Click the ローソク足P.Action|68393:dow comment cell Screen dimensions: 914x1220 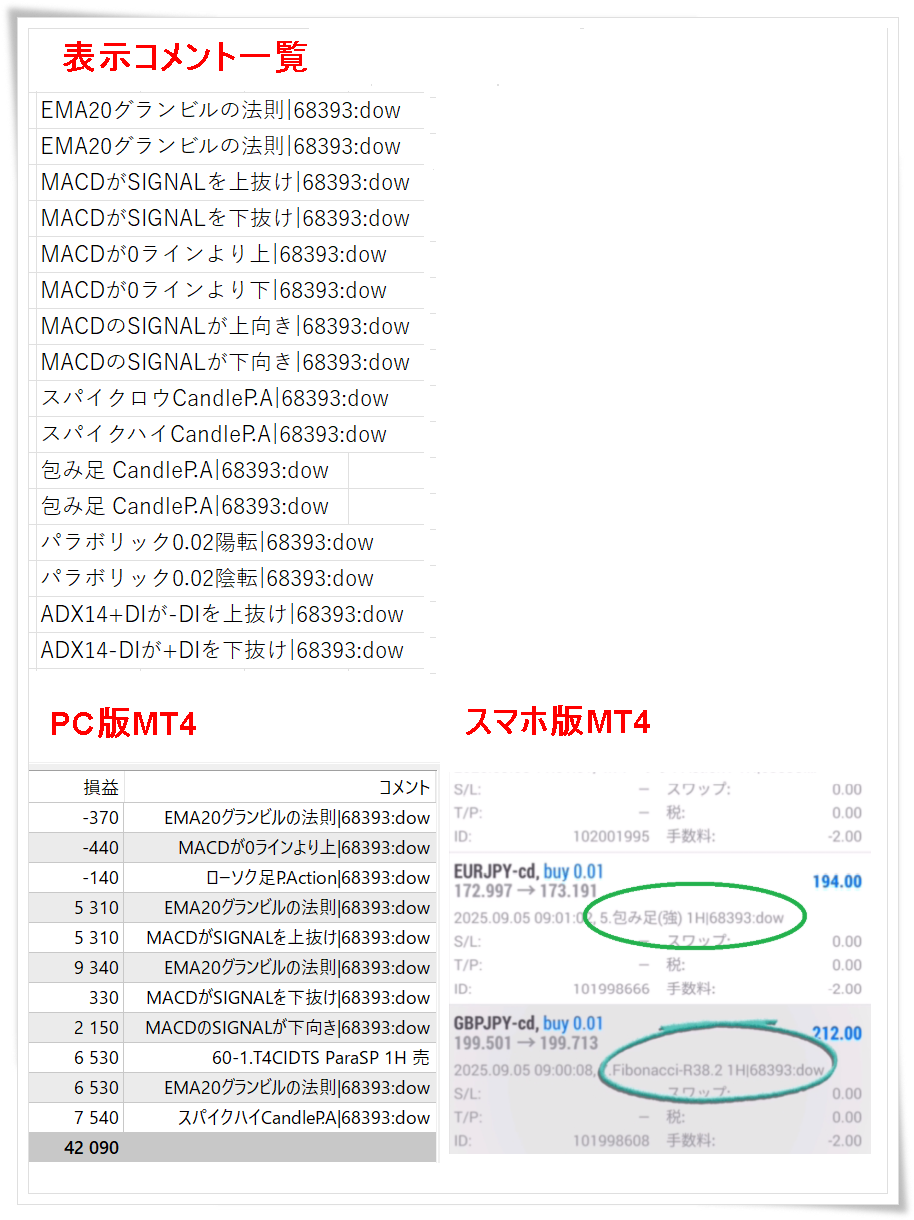(280, 878)
